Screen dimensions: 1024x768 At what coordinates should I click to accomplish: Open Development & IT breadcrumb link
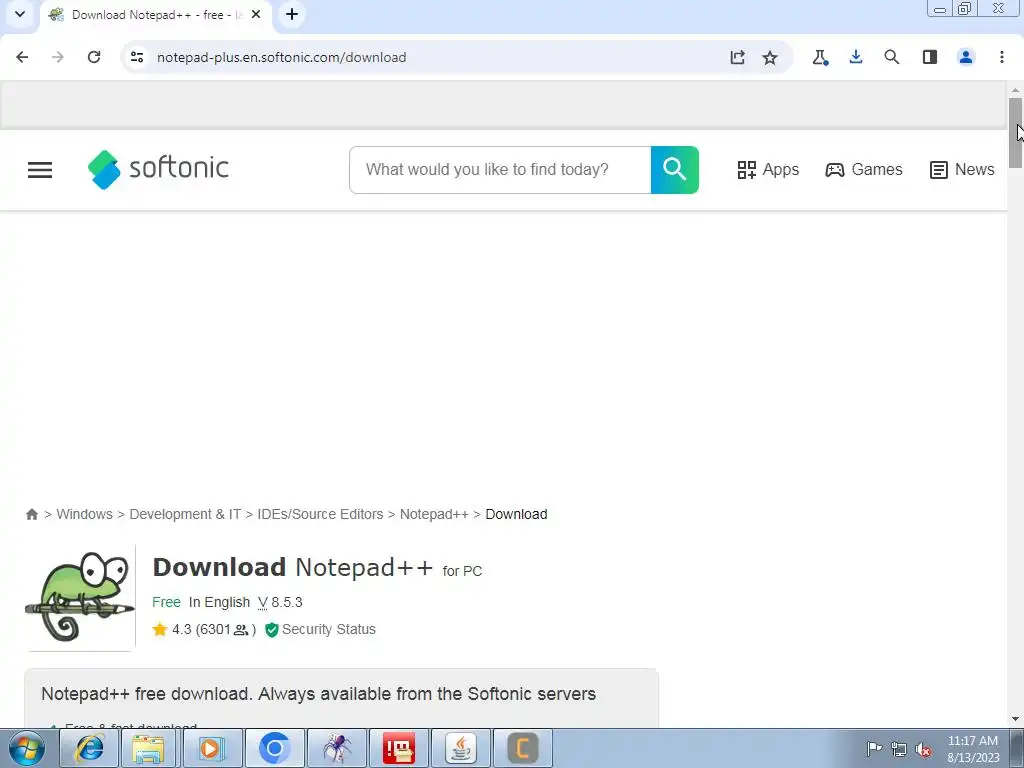tap(185, 515)
